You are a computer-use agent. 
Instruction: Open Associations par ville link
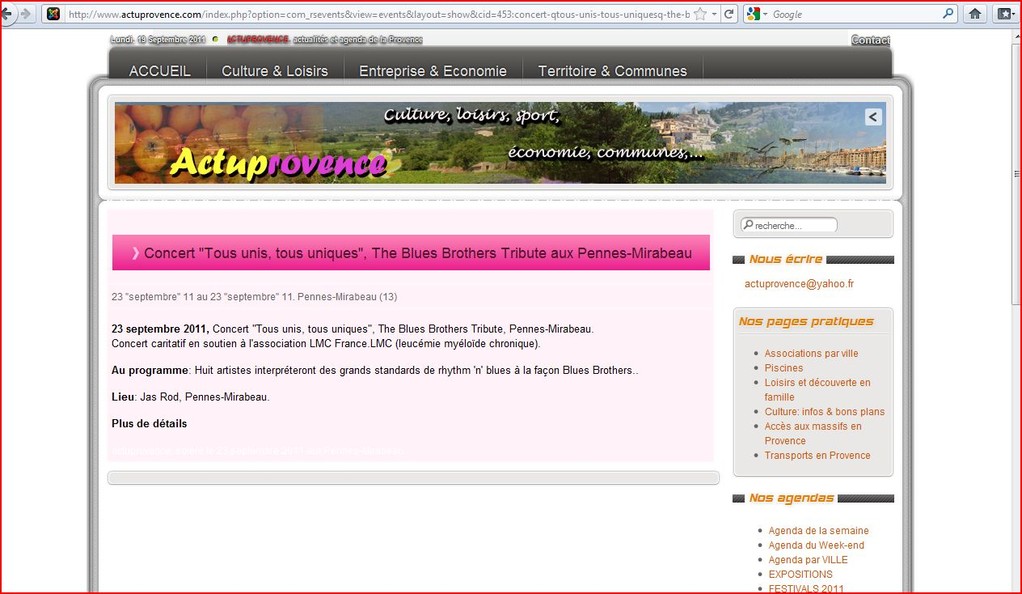pyautogui.click(x=811, y=353)
